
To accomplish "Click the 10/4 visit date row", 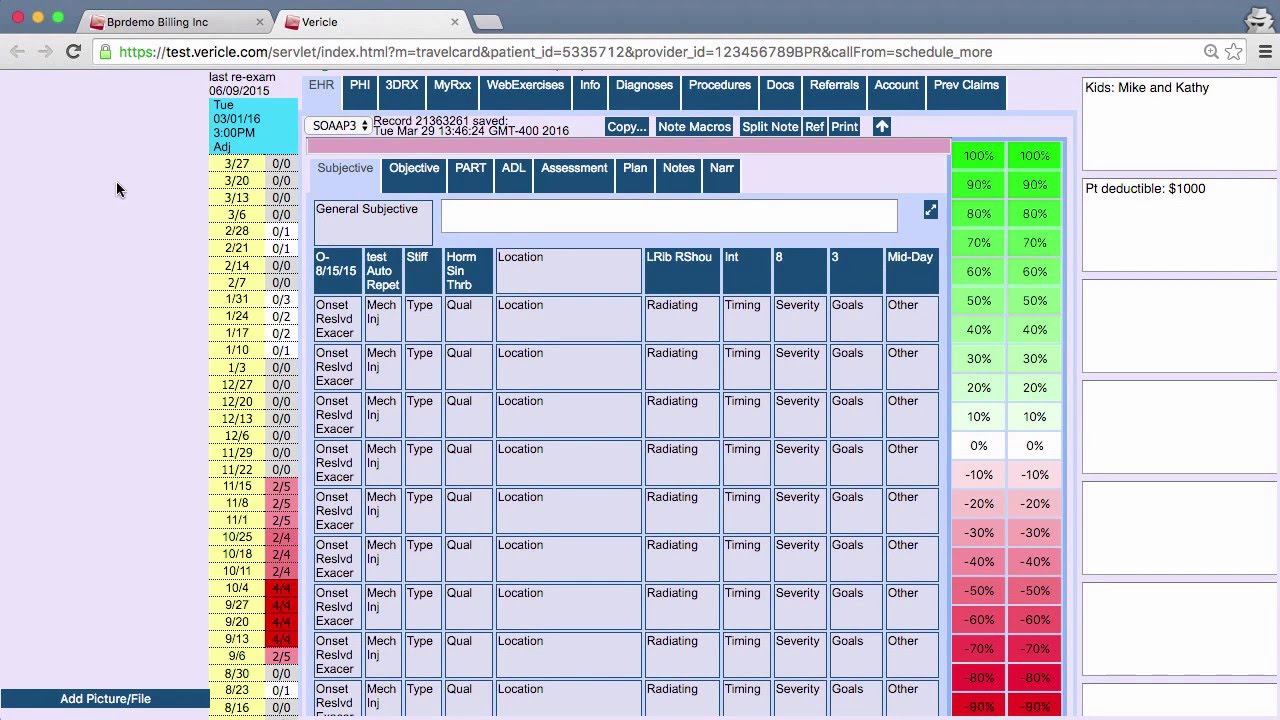I will pyautogui.click(x=253, y=588).
